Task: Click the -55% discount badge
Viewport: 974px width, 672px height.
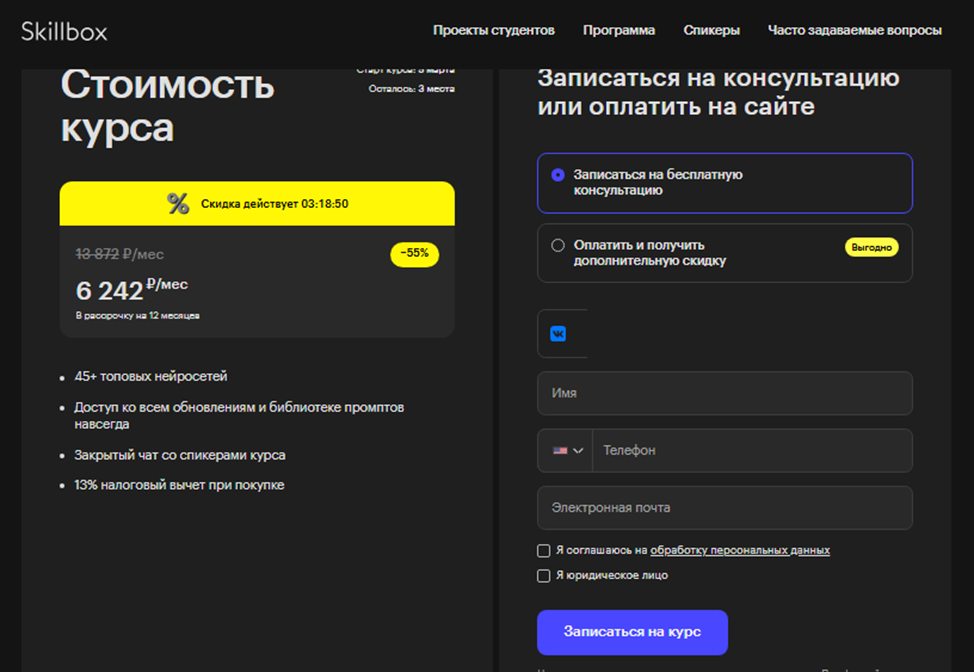Action: click(x=414, y=253)
